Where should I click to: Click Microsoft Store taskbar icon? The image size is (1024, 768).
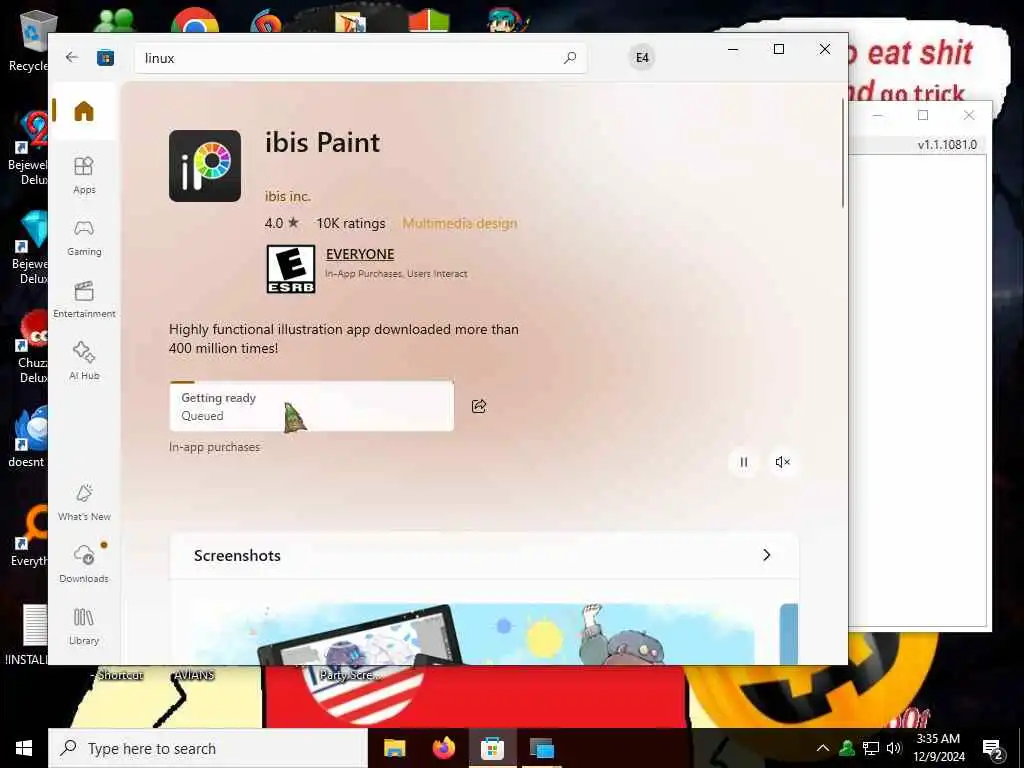(x=492, y=748)
